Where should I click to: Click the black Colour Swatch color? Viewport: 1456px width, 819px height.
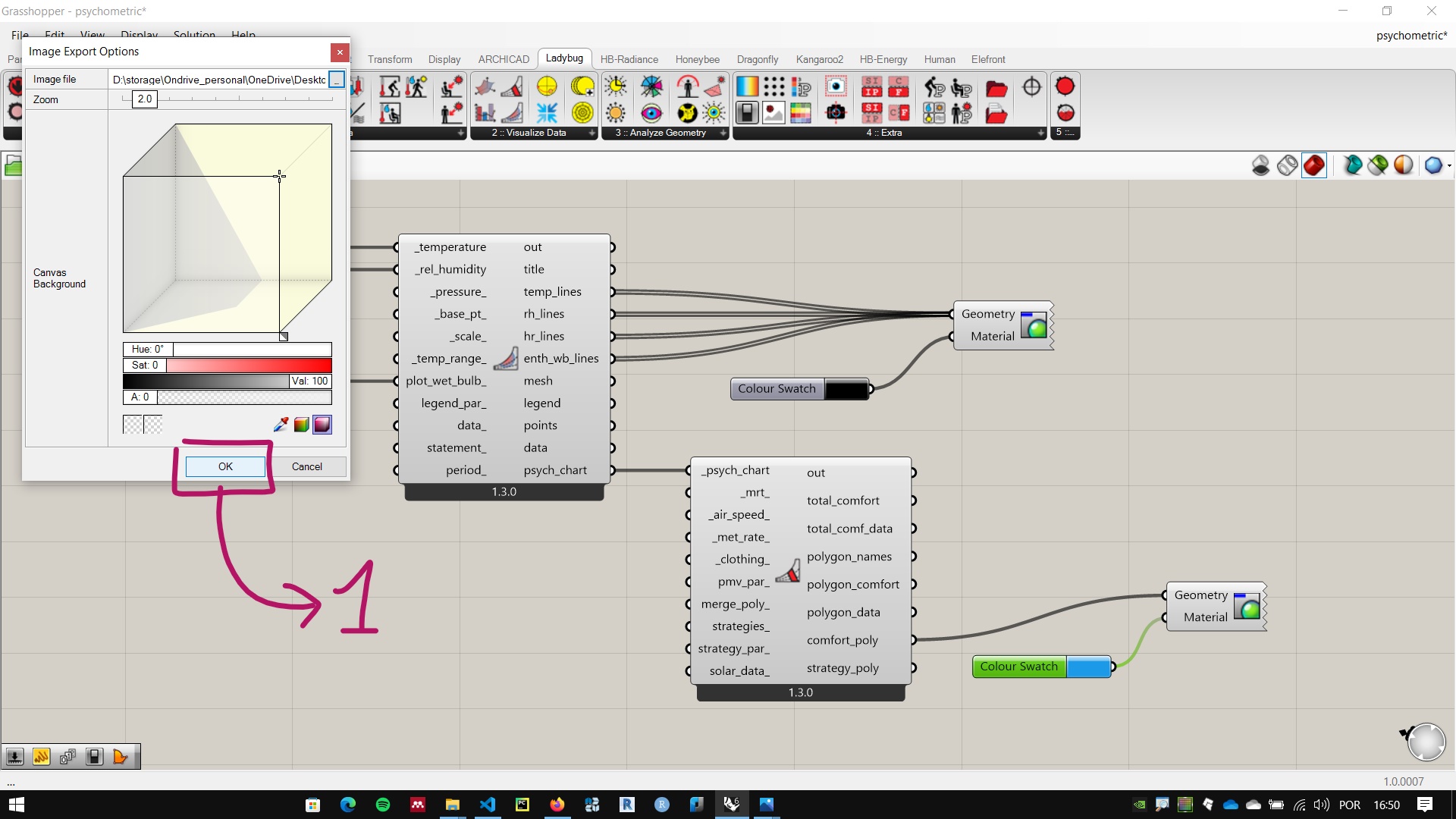pyautogui.click(x=846, y=389)
